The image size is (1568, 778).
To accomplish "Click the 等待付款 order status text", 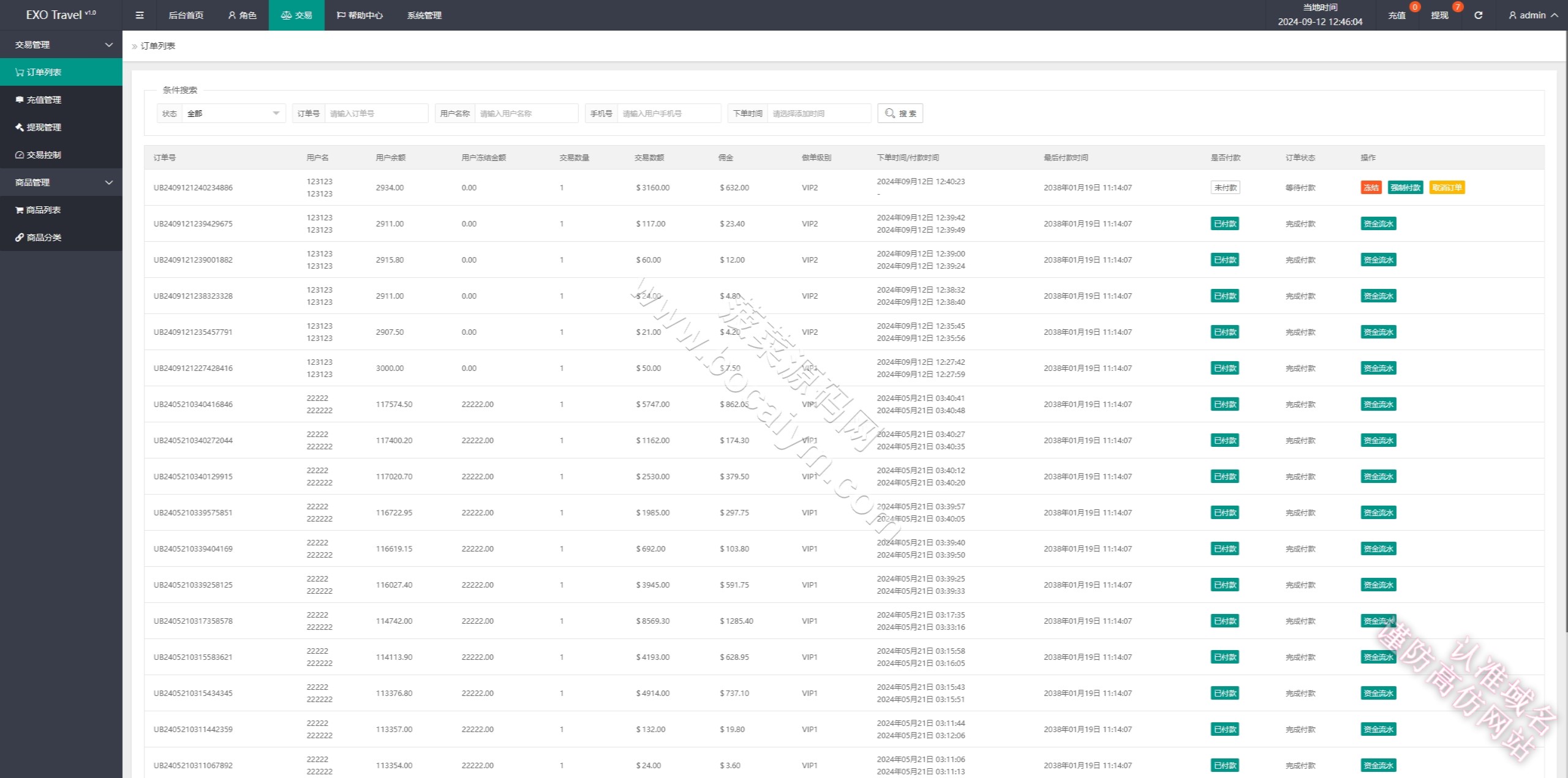I will (x=1300, y=188).
